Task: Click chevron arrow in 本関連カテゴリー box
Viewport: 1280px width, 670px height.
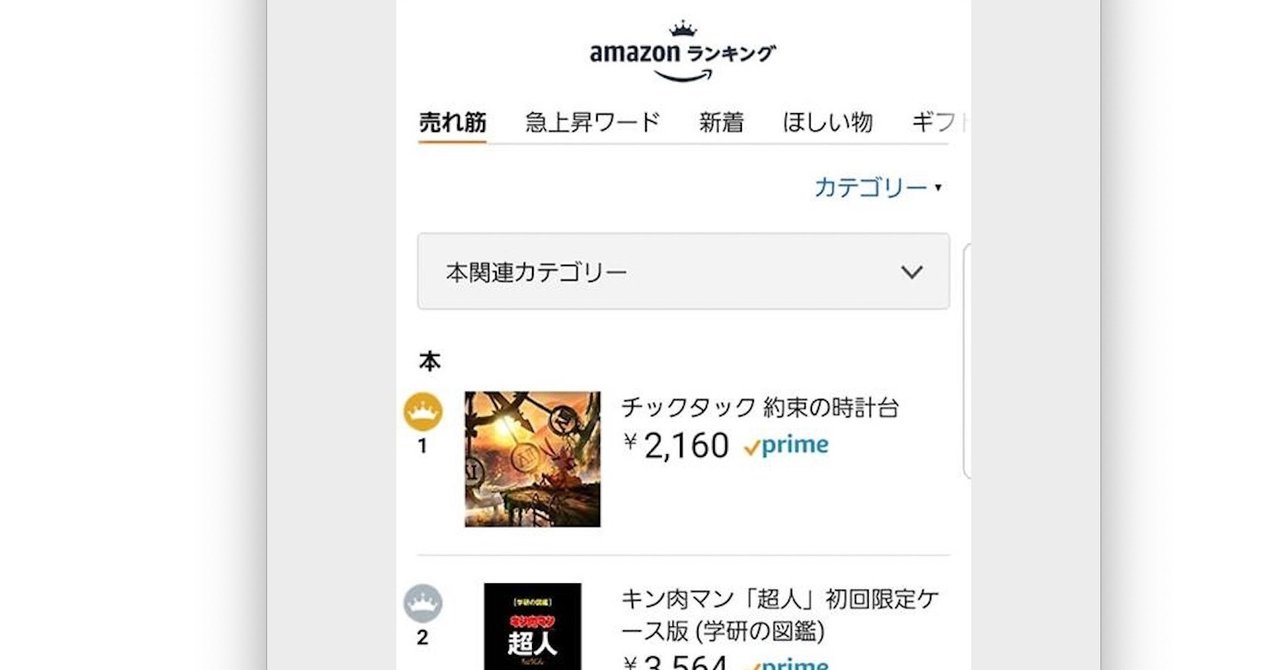Action: click(911, 272)
